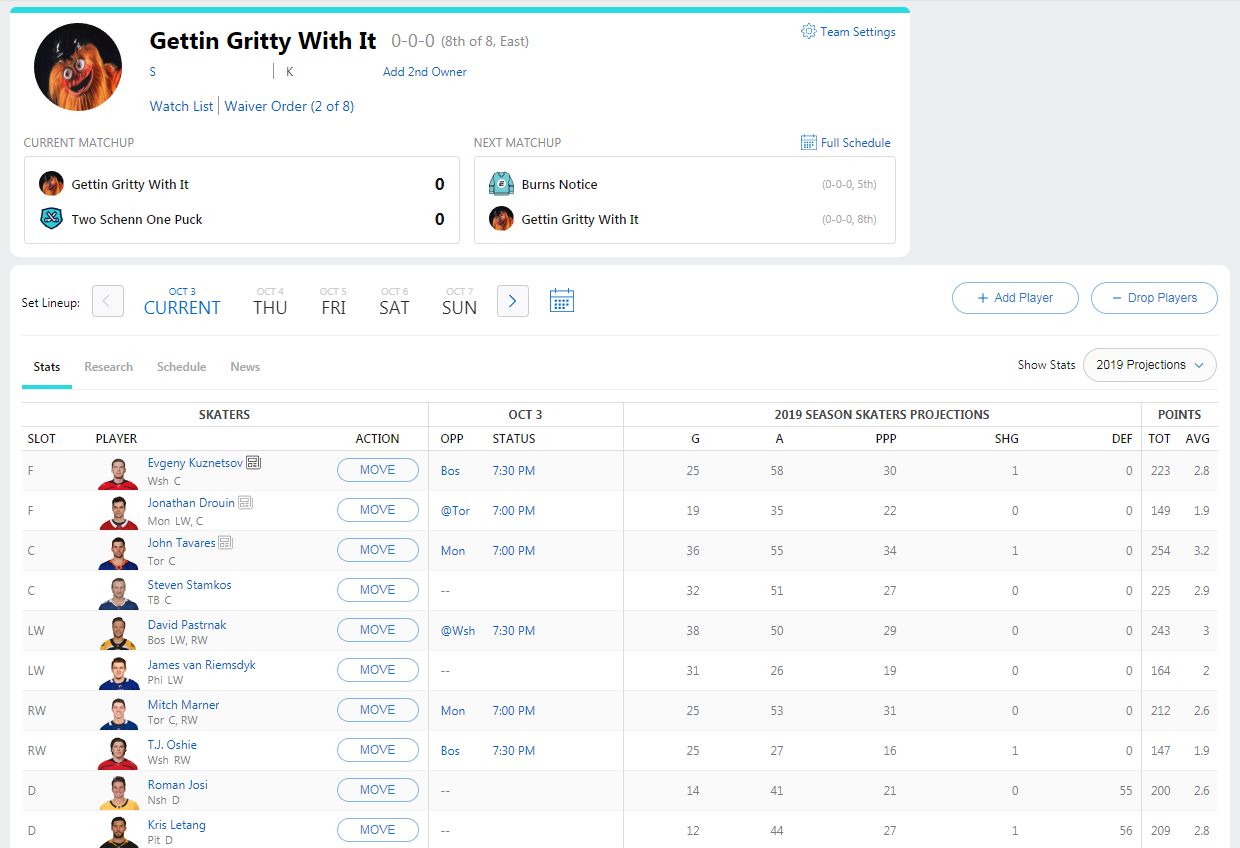Click the Add Player button
The width and height of the screenshot is (1240, 848).
point(1014,297)
